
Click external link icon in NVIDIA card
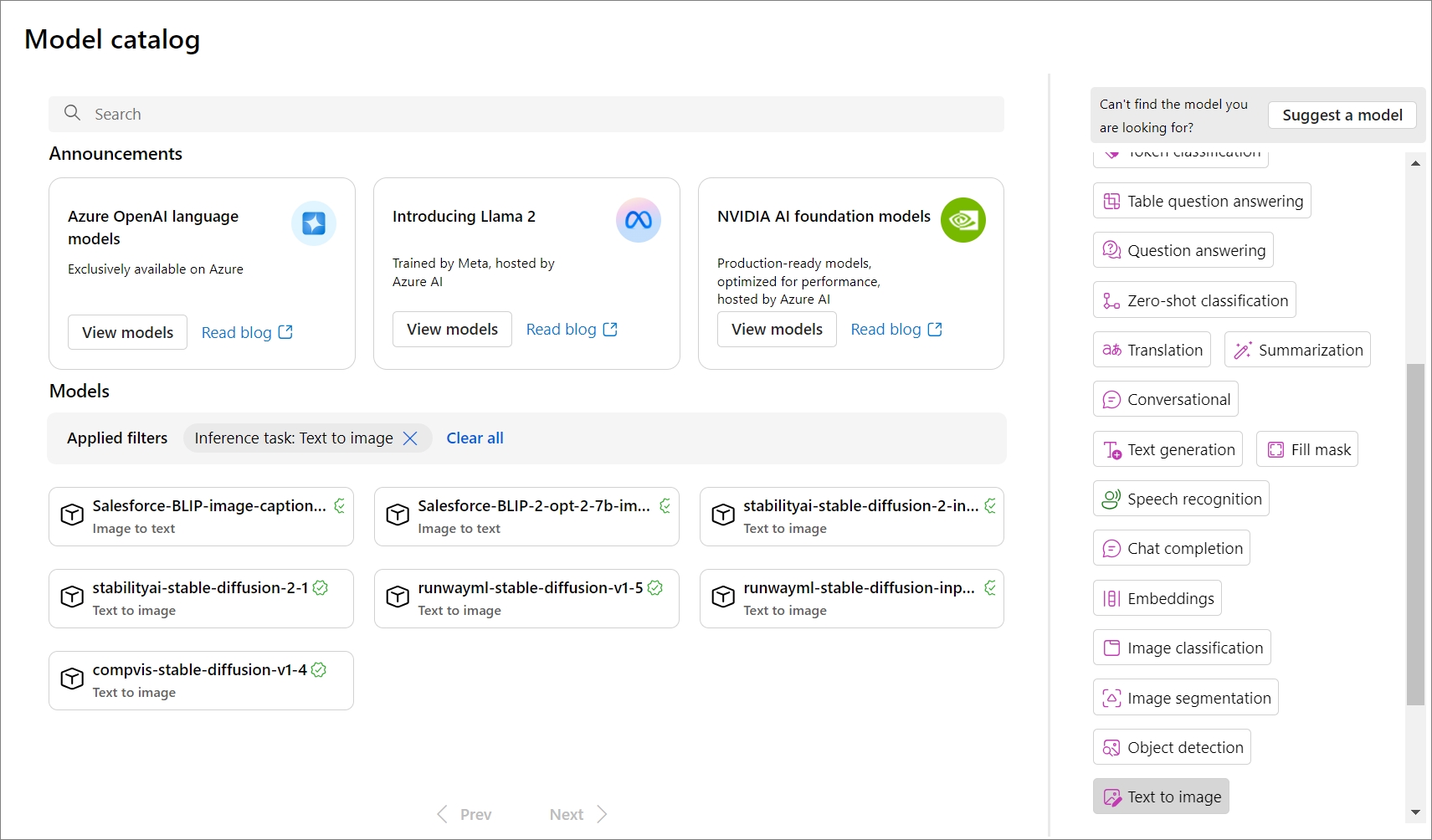click(935, 329)
